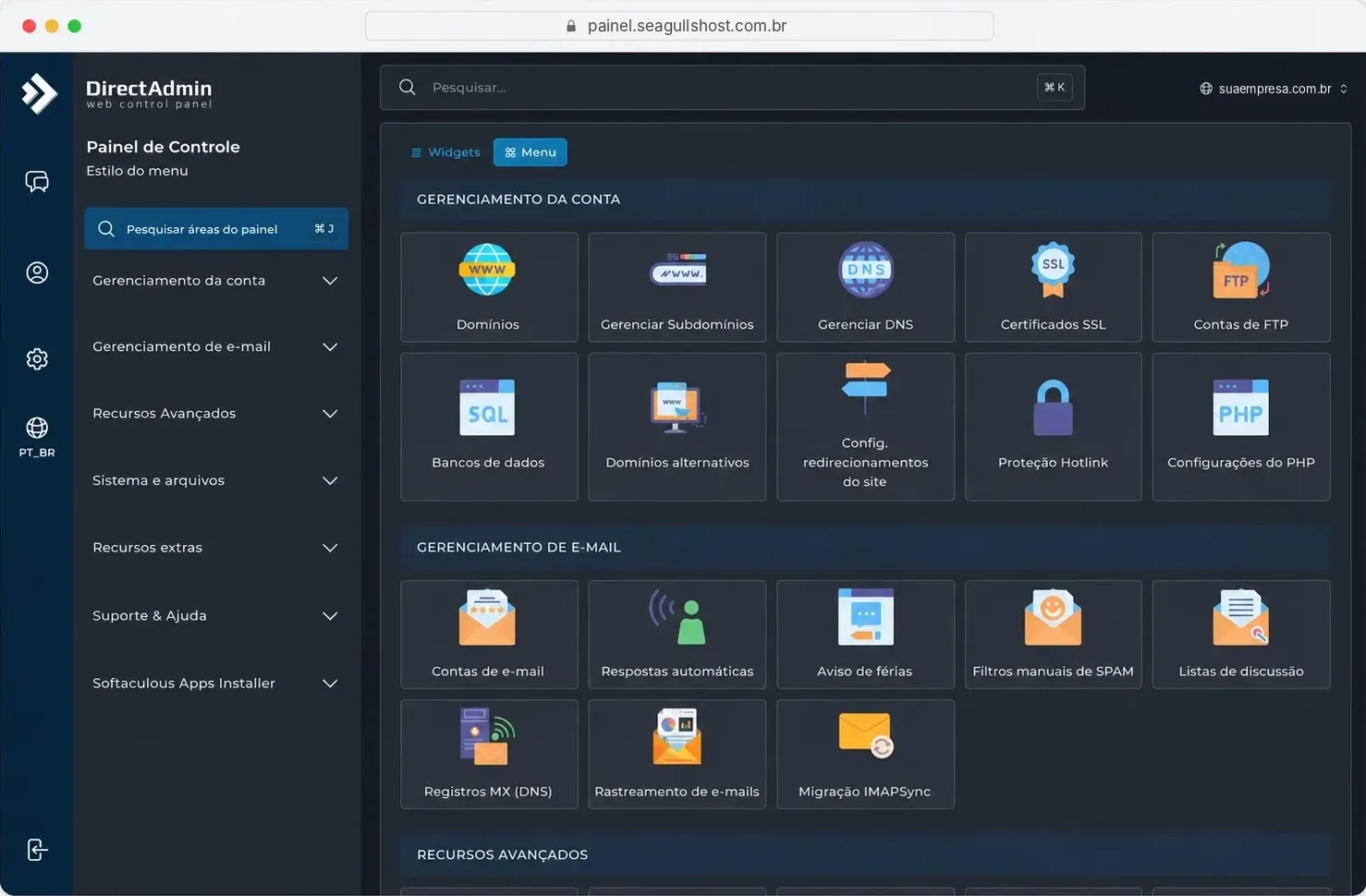The width and height of the screenshot is (1366, 896).
Task: Open the Gerenciar DNS icon
Action: (865, 269)
